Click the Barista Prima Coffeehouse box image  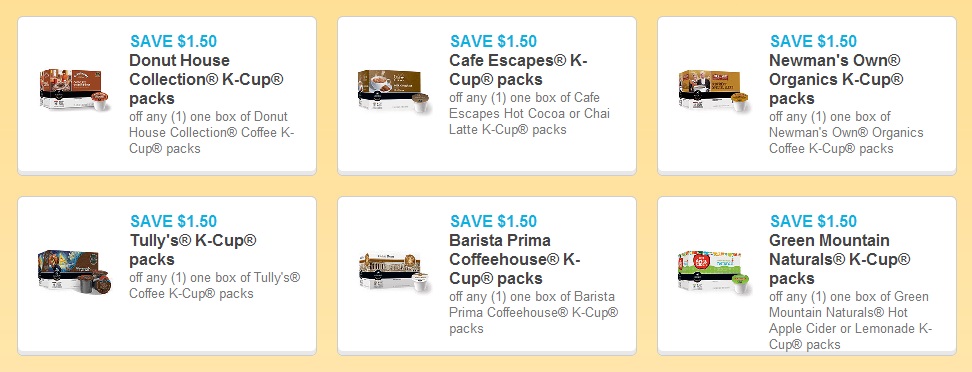tap(394, 272)
